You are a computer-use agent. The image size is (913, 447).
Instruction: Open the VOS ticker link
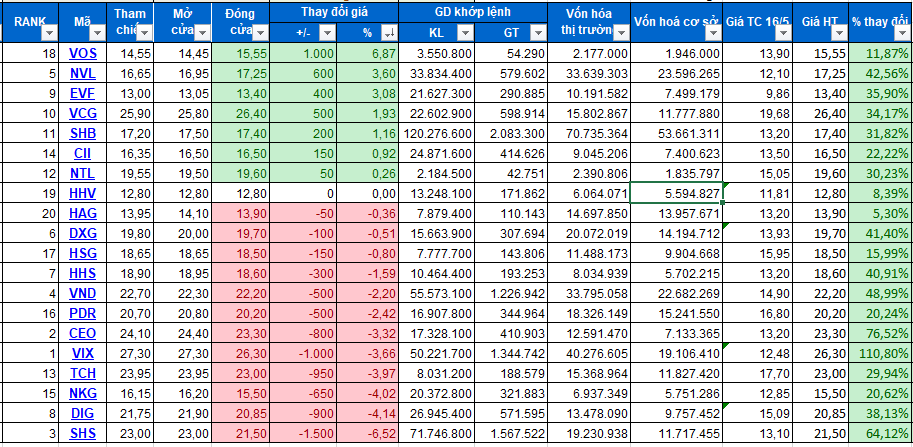pos(83,54)
